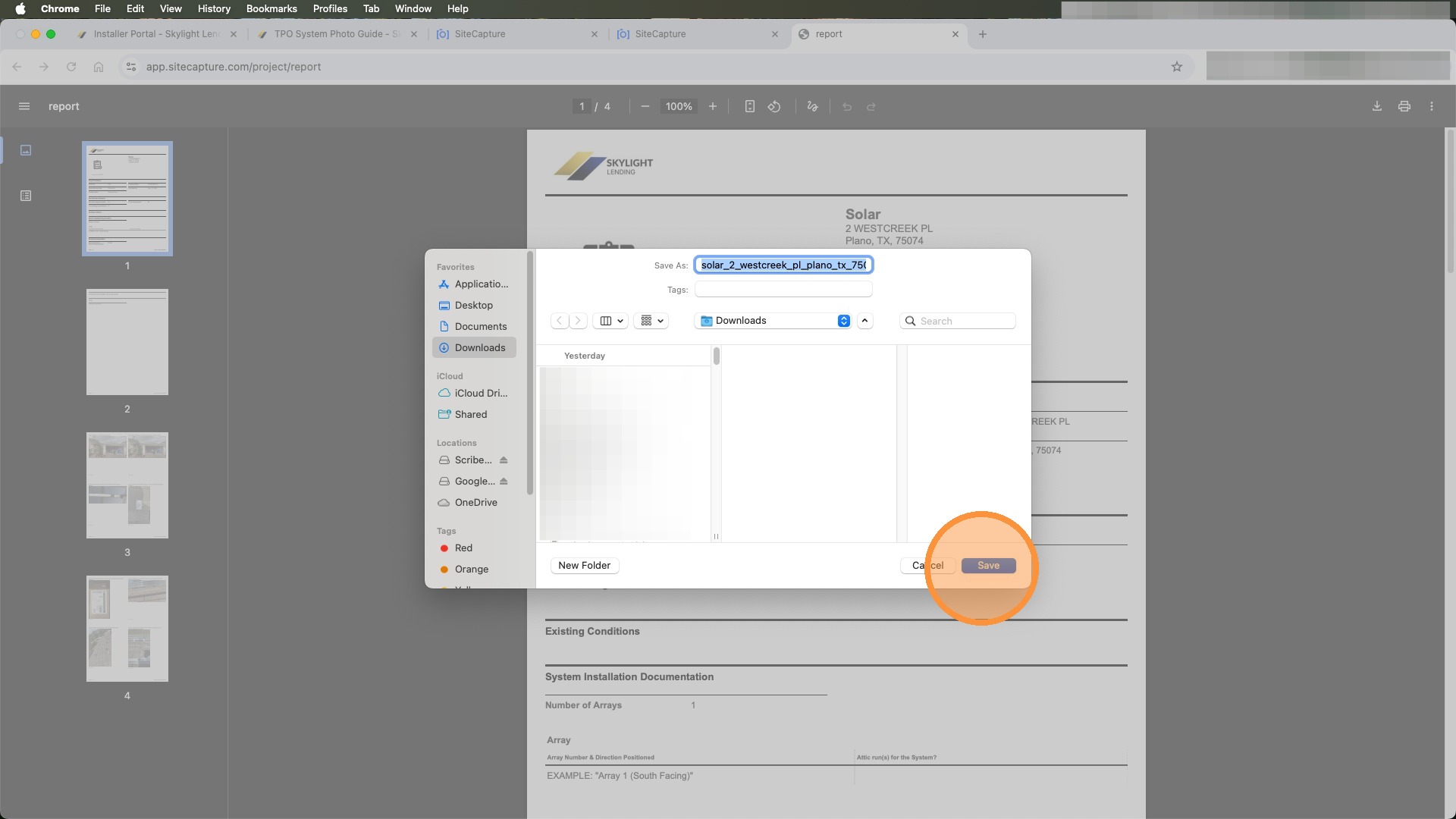Image resolution: width=1456 pixels, height=819 pixels.
Task: Select Downloads in Favorites sidebar
Action: (x=474, y=348)
